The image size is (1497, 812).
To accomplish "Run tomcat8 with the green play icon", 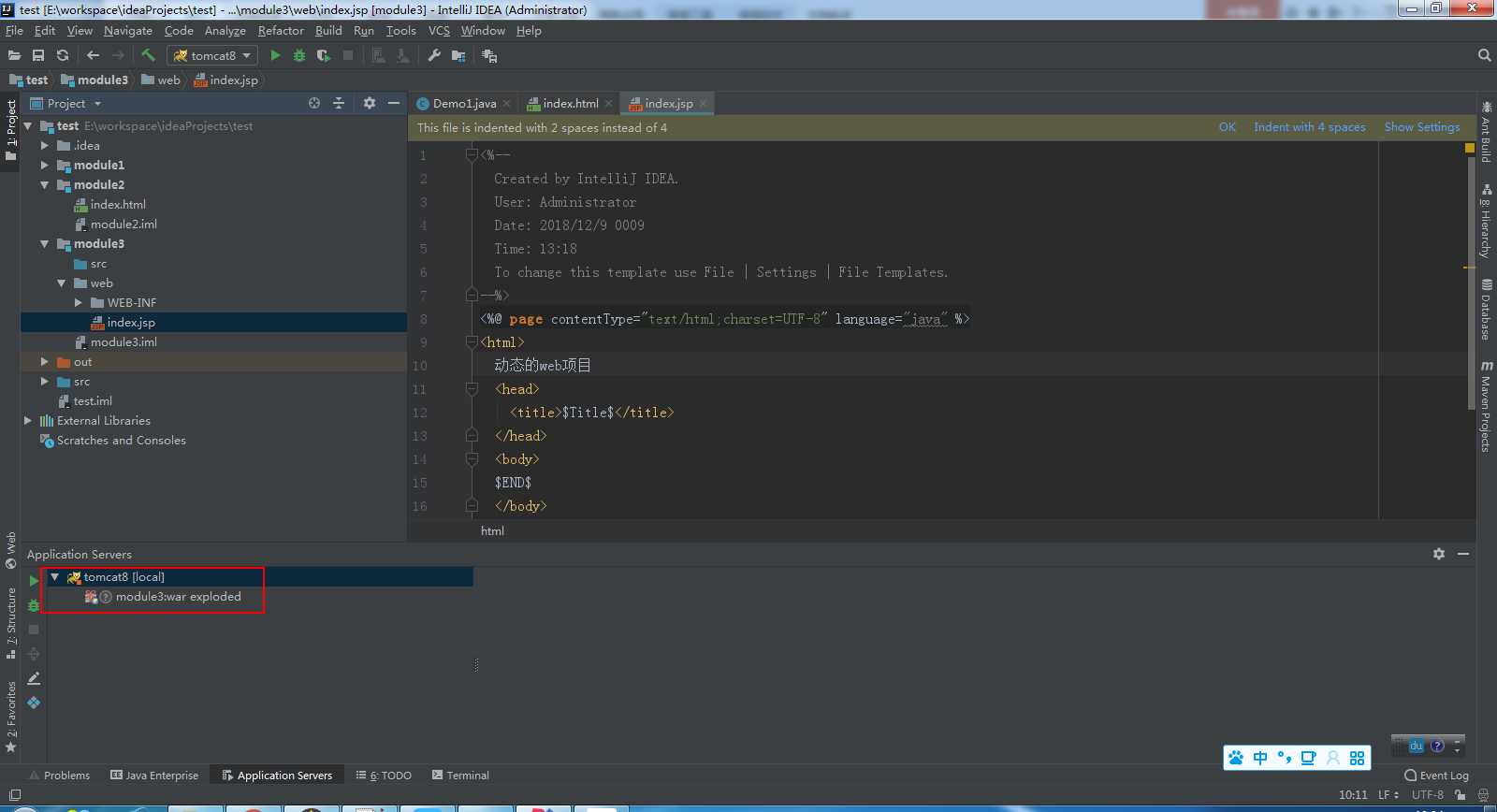I will pos(275,55).
